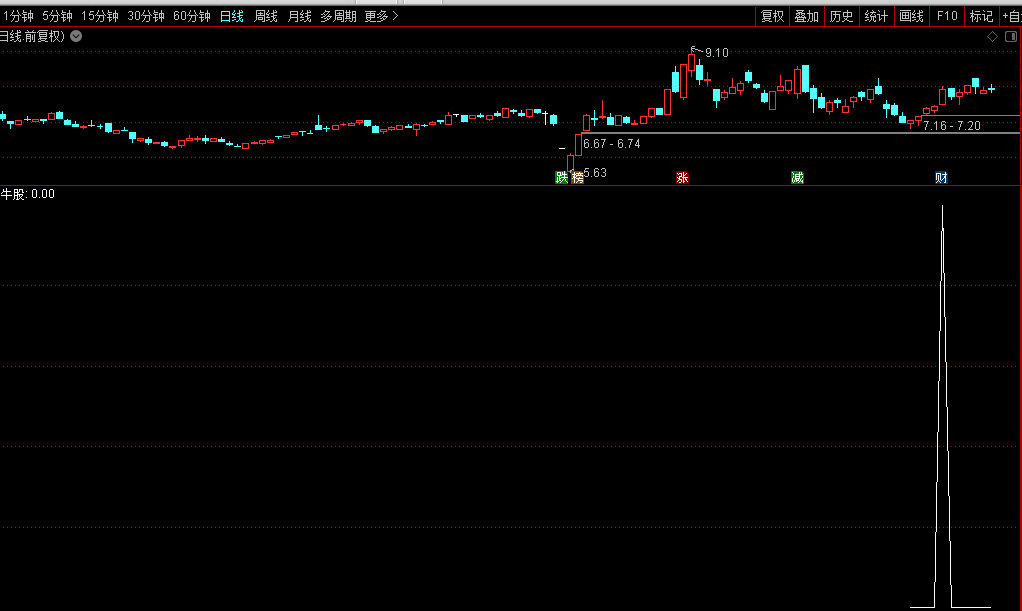Click the green 跌 event marker icon
The height and width of the screenshot is (611, 1022).
click(x=562, y=178)
